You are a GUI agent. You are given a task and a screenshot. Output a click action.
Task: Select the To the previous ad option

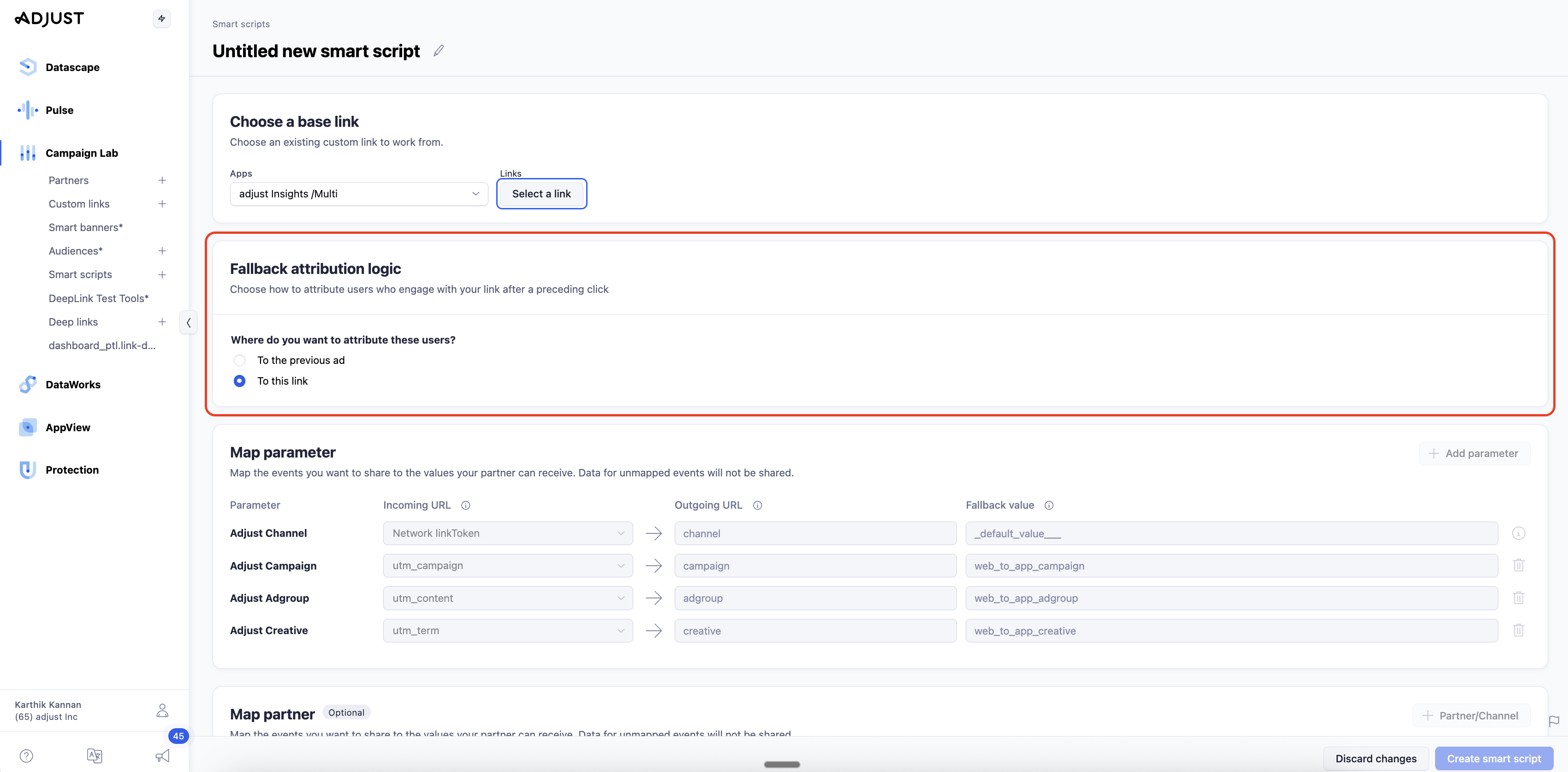tap(240, 361)
